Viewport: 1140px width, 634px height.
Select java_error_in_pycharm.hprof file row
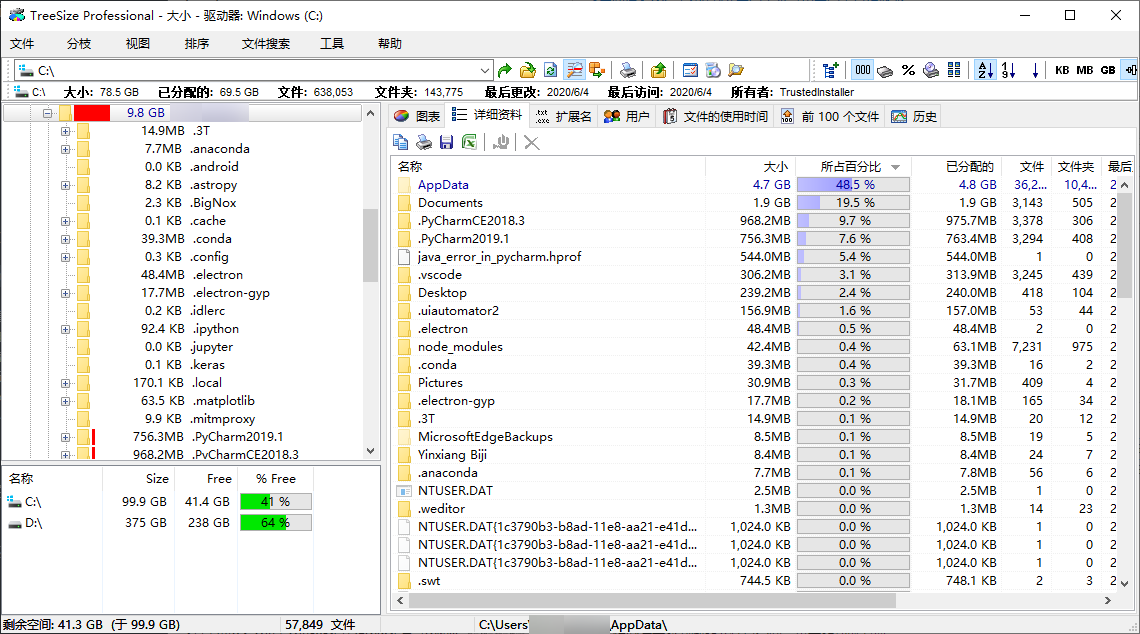pyautogui.click(x=756, y=257)
